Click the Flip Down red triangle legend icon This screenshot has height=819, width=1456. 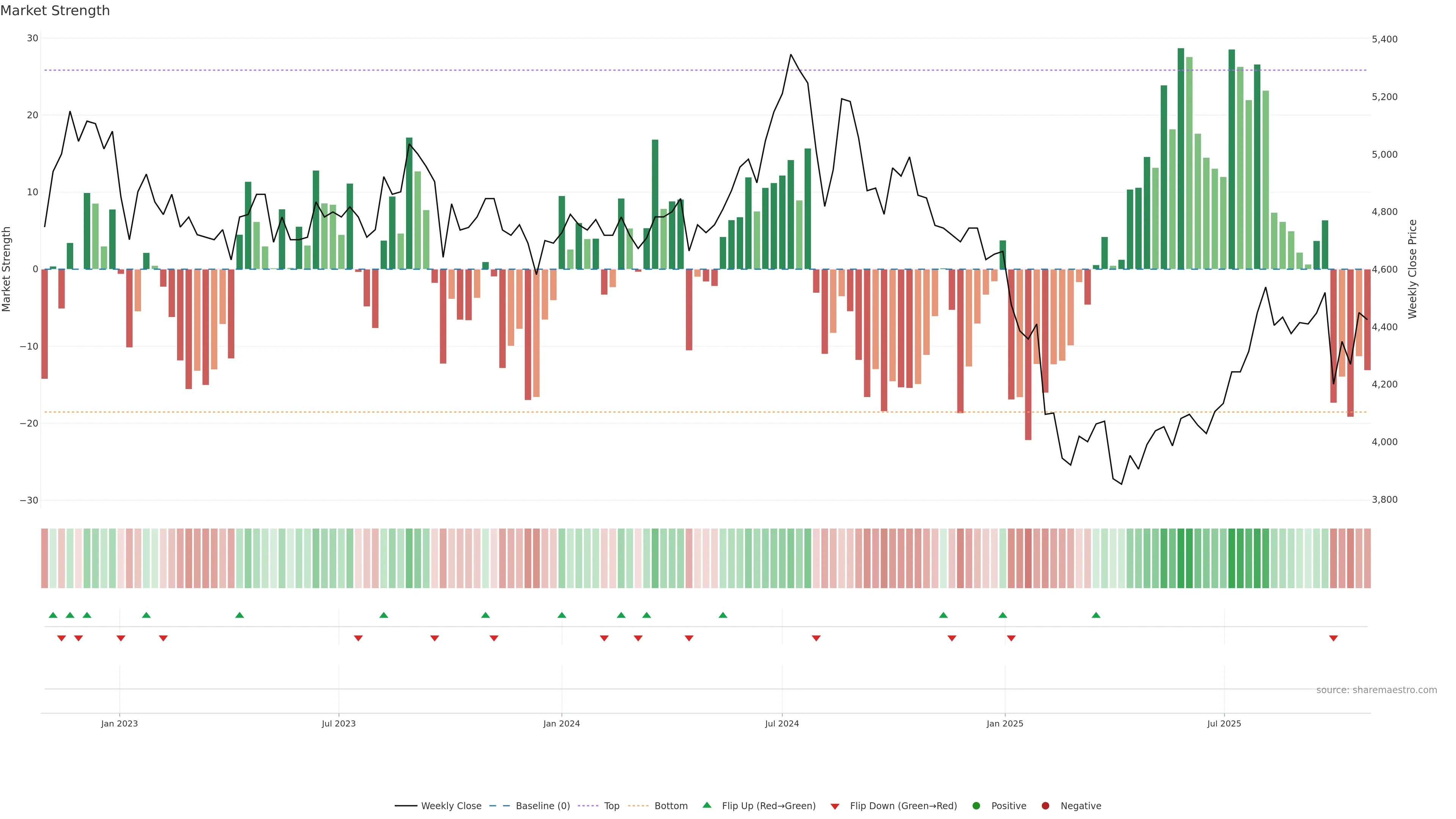[x=835, y=806]
